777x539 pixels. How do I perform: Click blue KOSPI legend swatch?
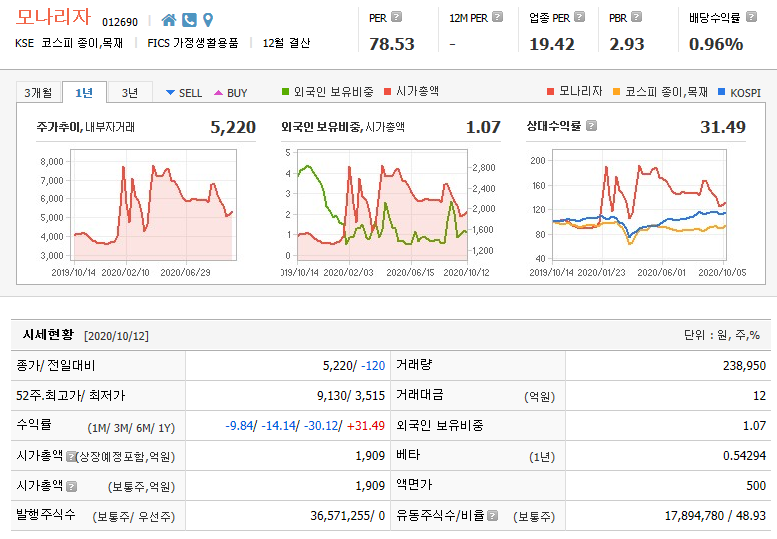pyautogui.click(x=722, y=92)
